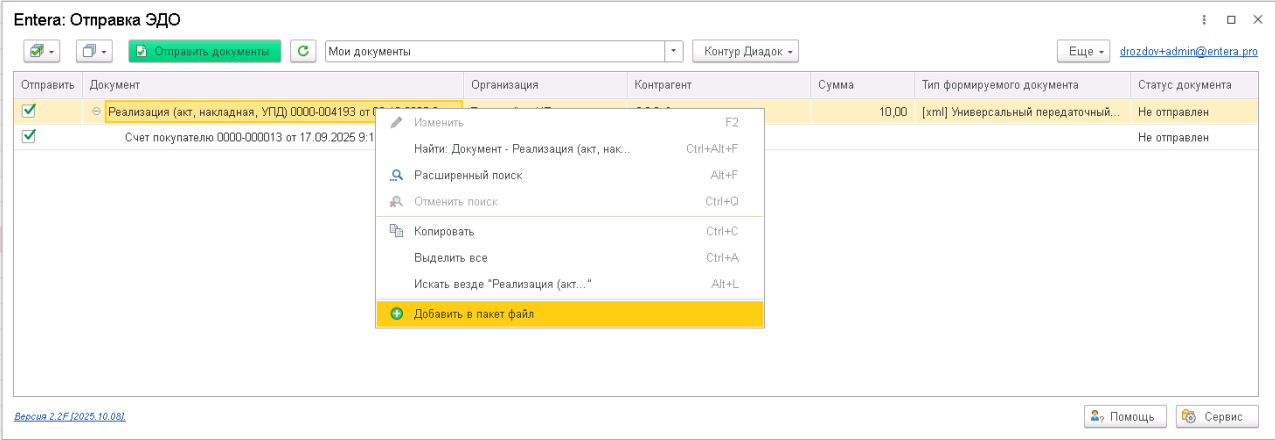The height and width of the screenshot is (440, 1275).
Task: Click the copy icon in context menu
Action: click(396, 231)
